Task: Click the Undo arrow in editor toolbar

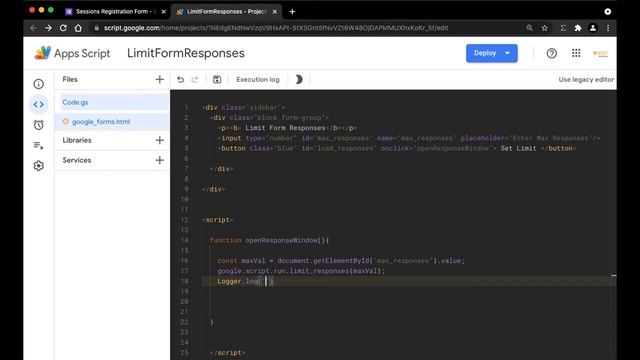Action: [x=180, y=80]
